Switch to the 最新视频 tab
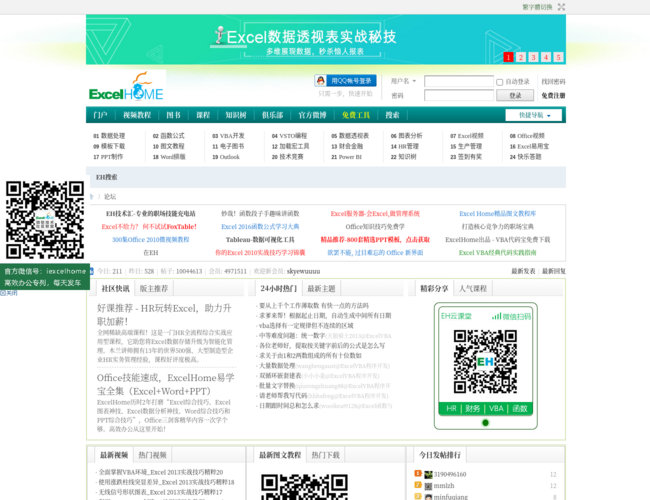The image size is (650, 500). coord(114,455)
